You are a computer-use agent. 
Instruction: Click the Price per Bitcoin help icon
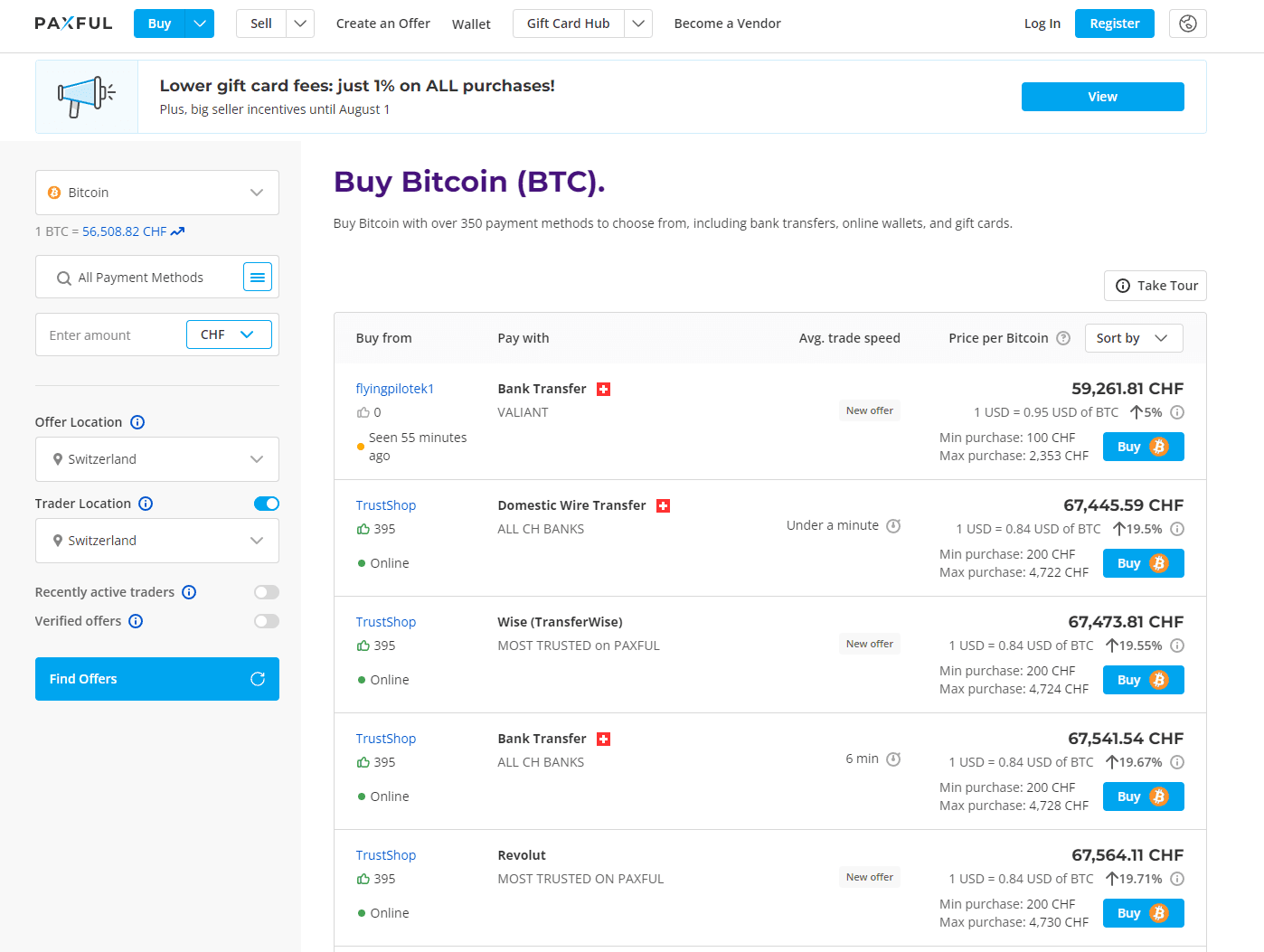click(x=1063, y=338)
